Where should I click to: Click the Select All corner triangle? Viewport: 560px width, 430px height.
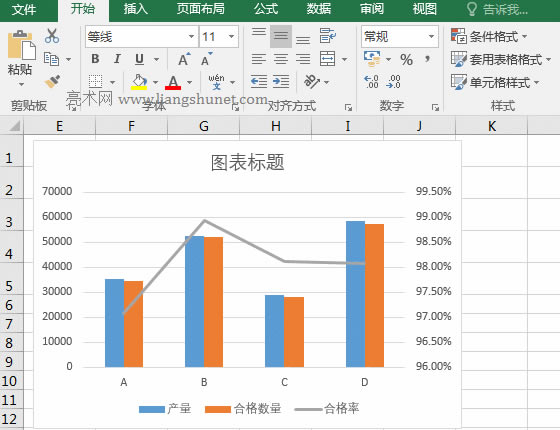pos(14,126)
